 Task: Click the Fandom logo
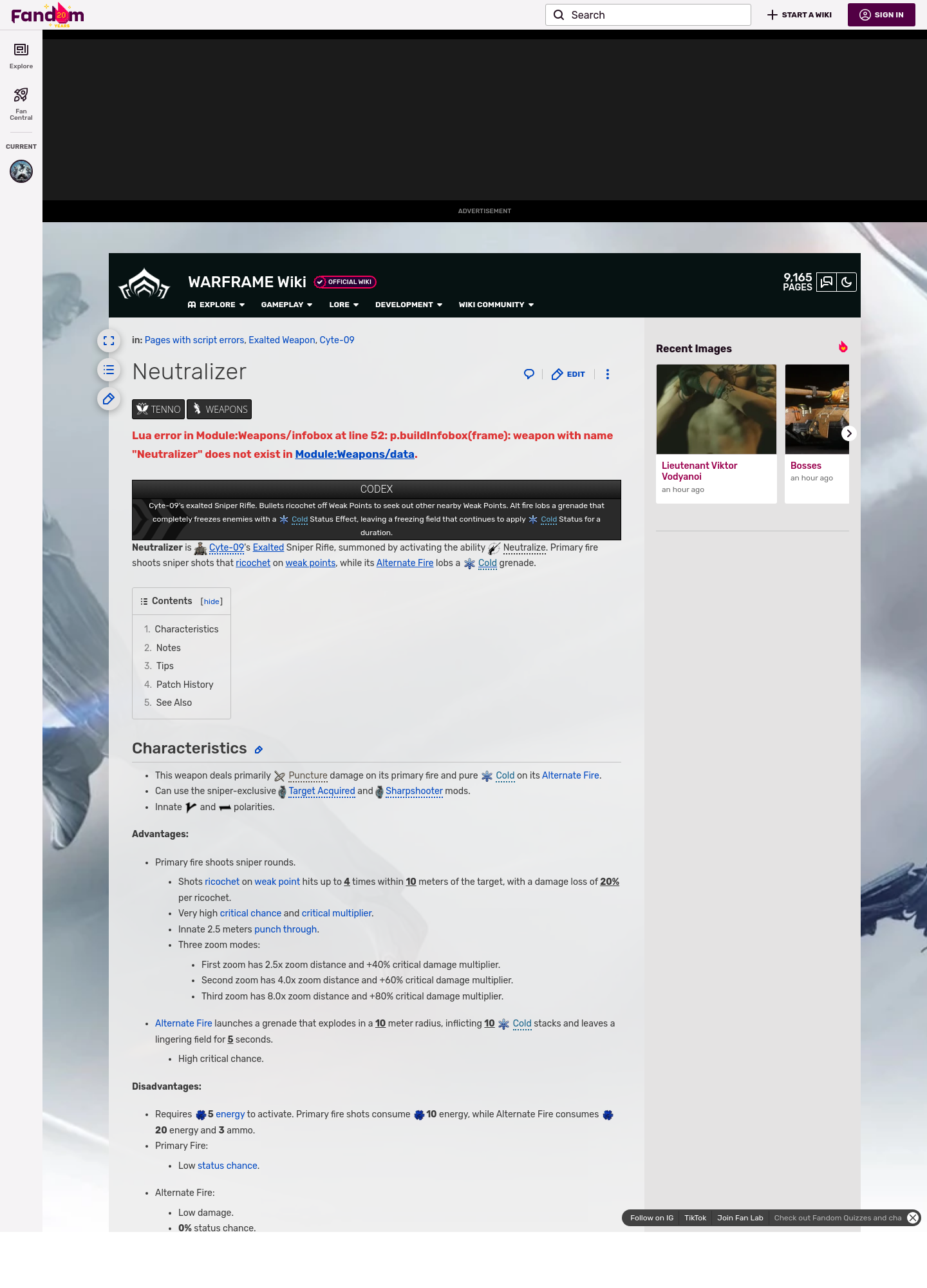[x=48, y=15]
